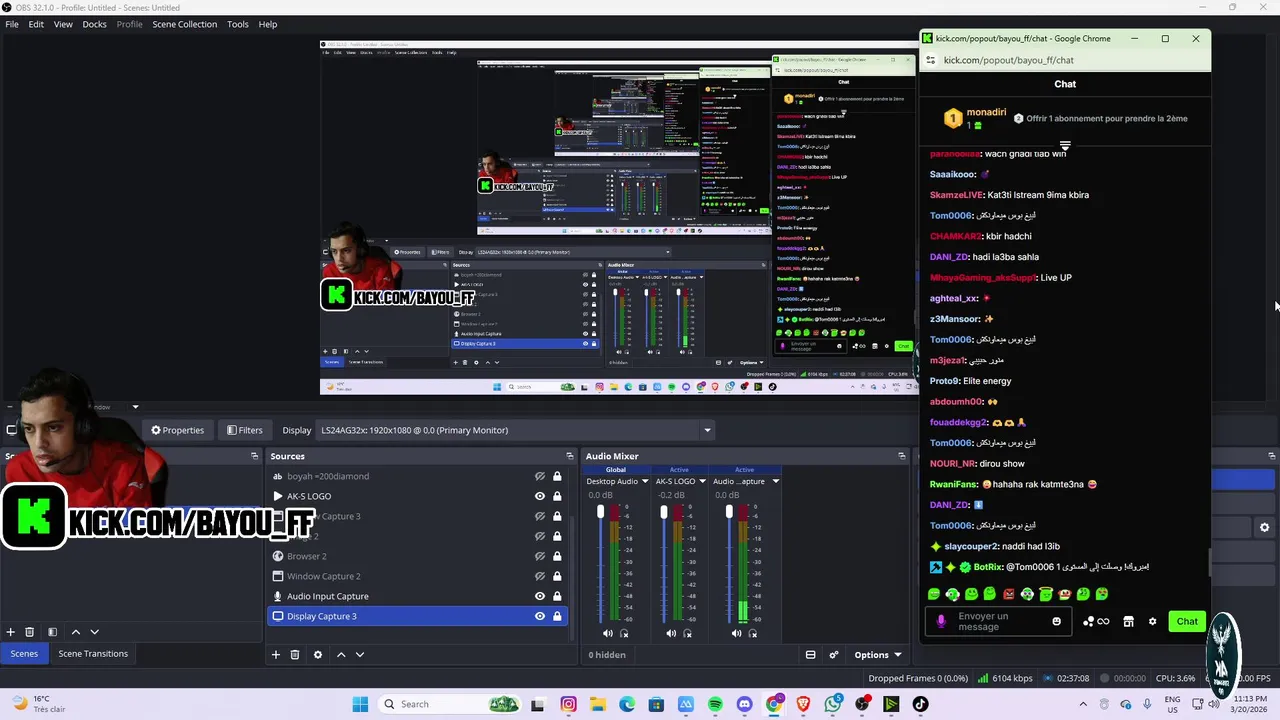Open the Scene Collection menu

pos(184,24)
